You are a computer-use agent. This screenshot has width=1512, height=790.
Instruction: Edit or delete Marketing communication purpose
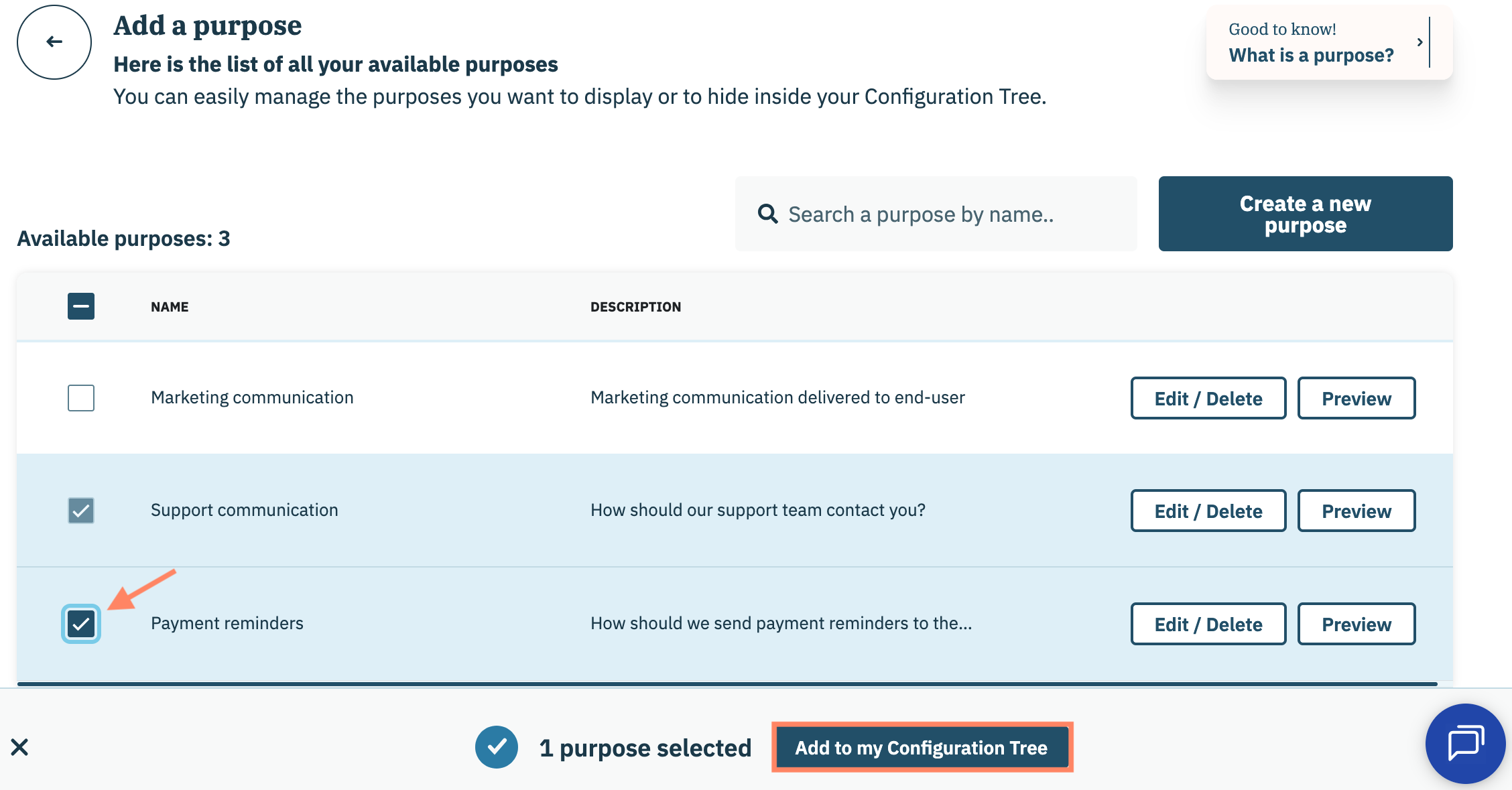coord(1208,399)
